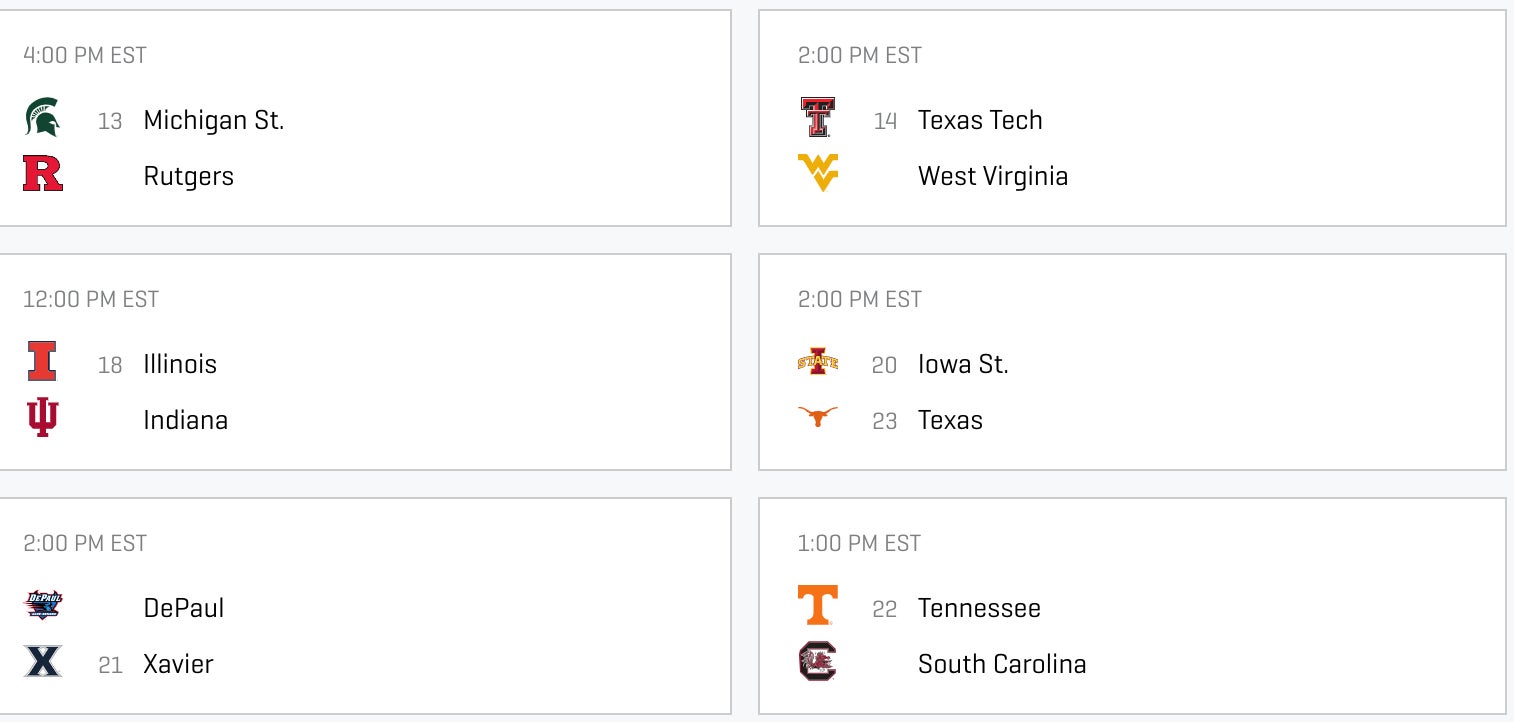Click the West Virginia team name
The width and height of the screenshot is (1514, 722).
point(993,176)
